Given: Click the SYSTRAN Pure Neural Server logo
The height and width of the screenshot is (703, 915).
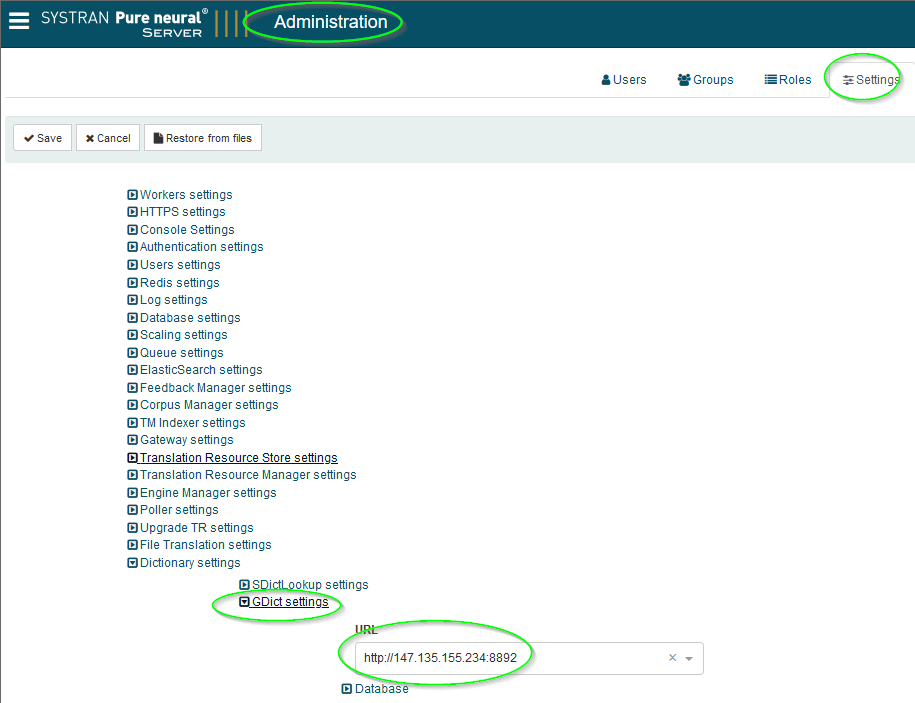Looking at the screenshot, I should 124,23.
